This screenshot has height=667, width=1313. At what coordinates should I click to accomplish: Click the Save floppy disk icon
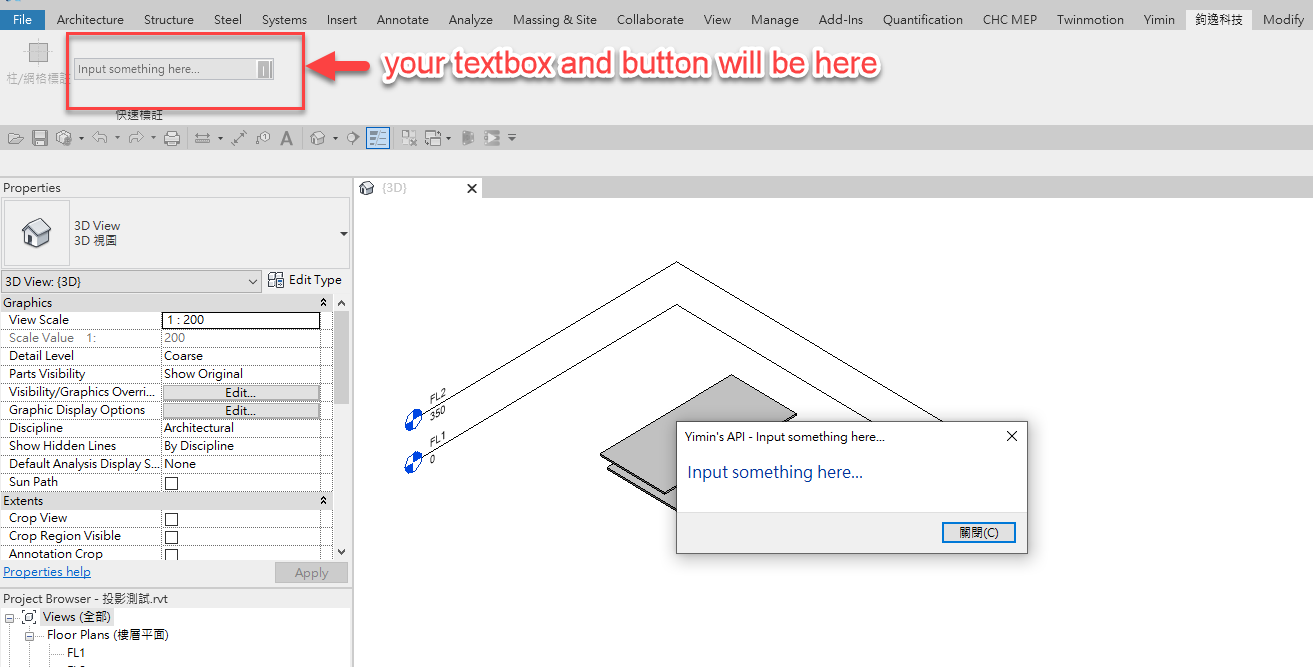pyautogui.click(x=40, y=138)
